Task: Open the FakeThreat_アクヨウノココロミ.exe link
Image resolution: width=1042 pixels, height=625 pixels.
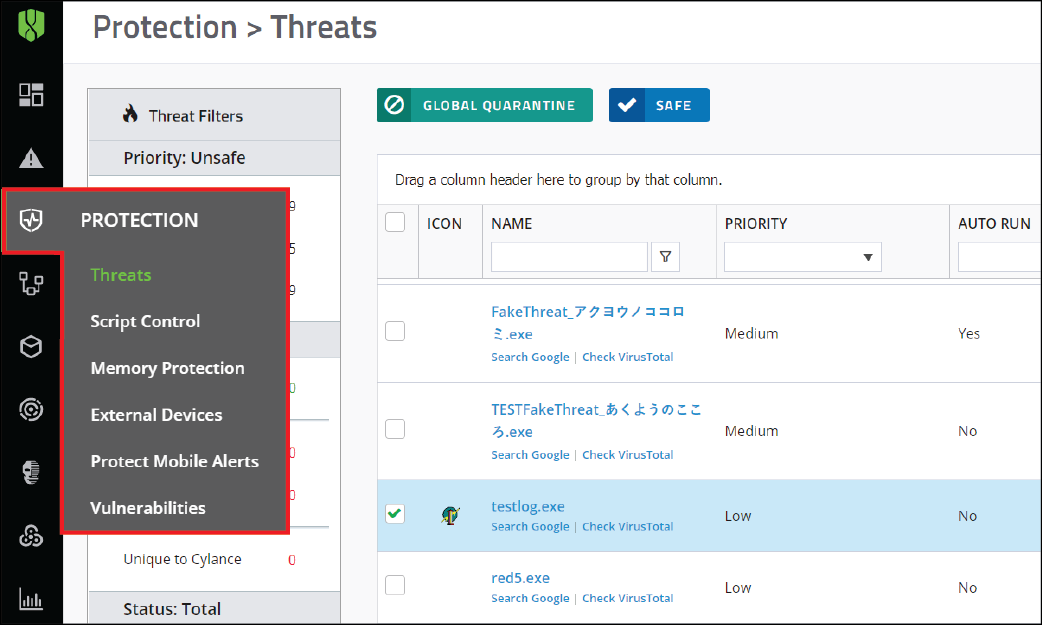Action: 588,322
